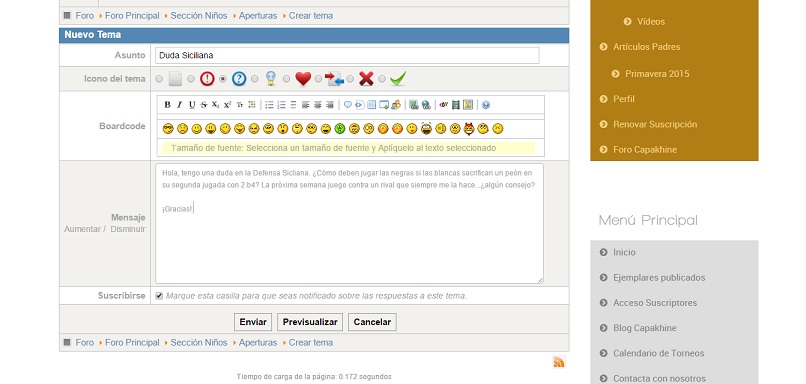Image resolution: width=806 pixels, height=384 pixels.
Task: Select the red exclamation topic icon radio
Action: pos(191,79)
